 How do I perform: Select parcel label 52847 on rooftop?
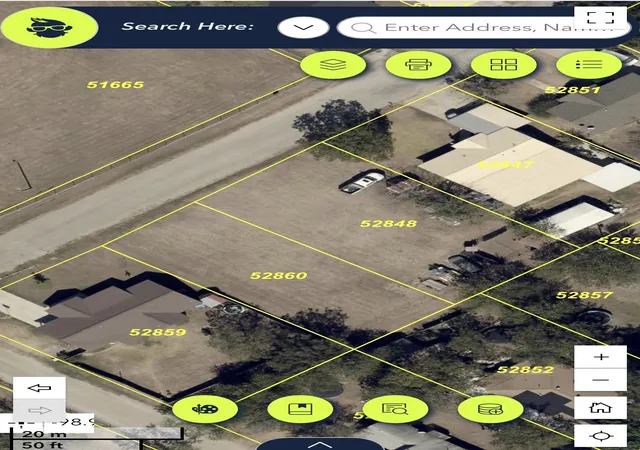pos(505,165)
